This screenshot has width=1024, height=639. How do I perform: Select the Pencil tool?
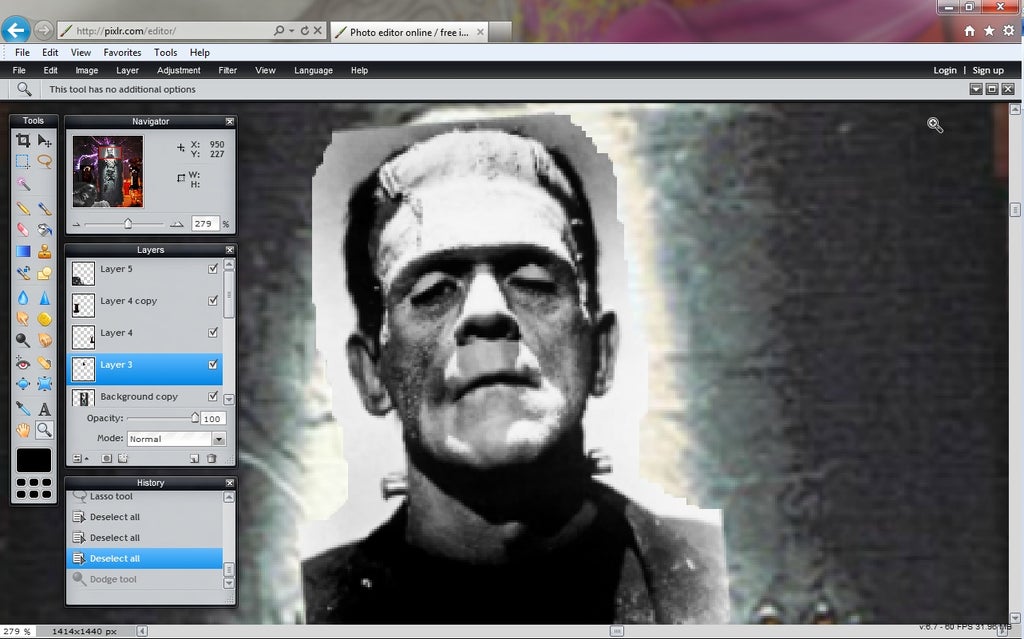point(23,208)
